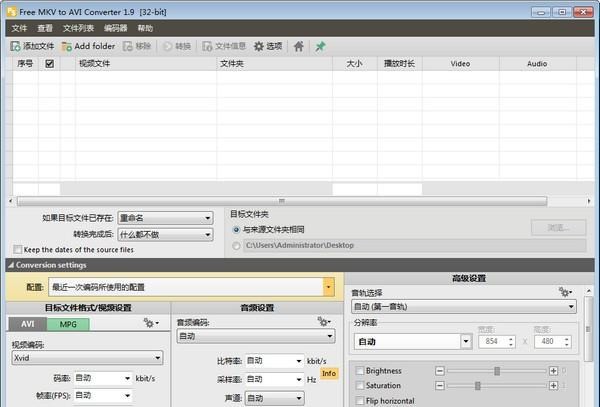Screen dimensions: 600x407
Task: Open the 编码器 menu
Action: click(x=116, y=28)
